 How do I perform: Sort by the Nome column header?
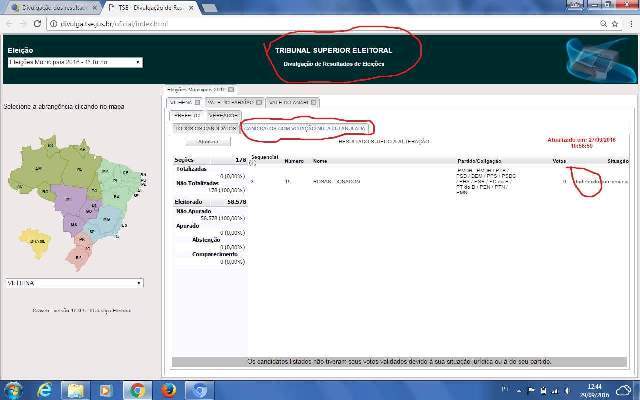point(320,161)
